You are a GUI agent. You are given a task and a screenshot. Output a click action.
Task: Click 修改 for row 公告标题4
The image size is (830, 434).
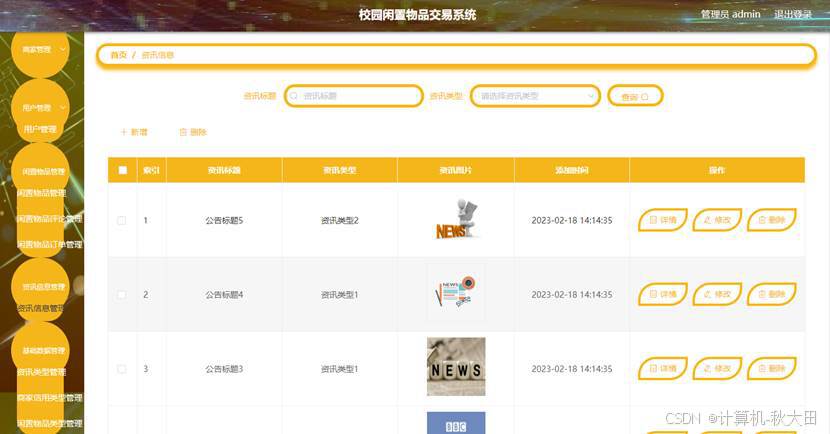click(x=717, y=294)
